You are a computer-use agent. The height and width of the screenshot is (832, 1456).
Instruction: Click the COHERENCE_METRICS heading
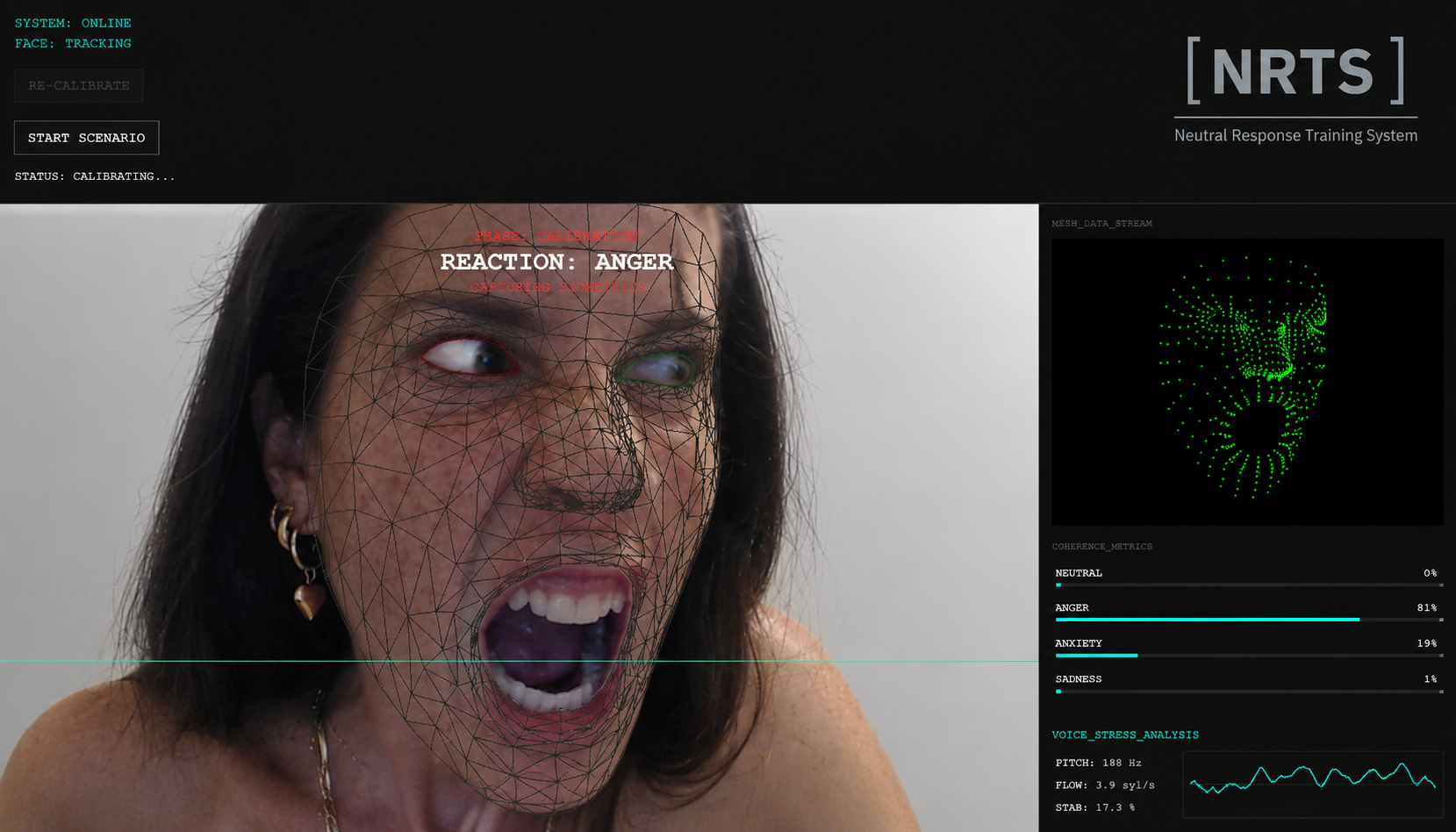[x=1101, y=547]
